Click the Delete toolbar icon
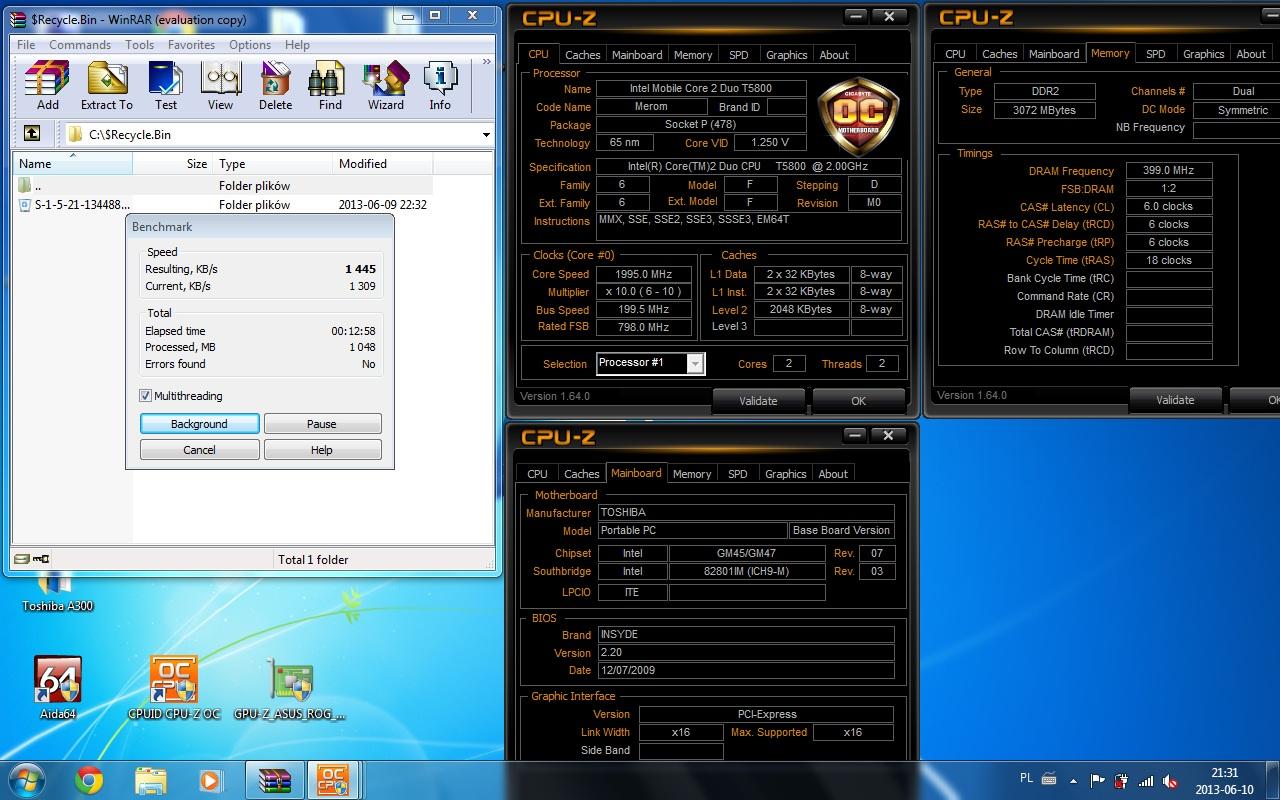The image size is (1280, 800). coord(275,85)
